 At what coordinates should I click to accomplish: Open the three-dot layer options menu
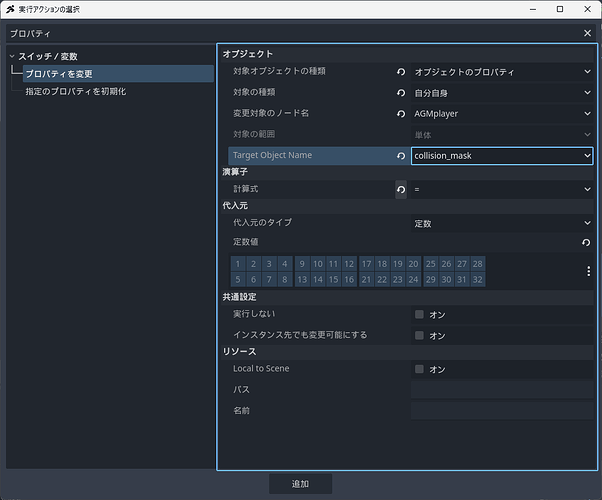(x=589, y=271)
